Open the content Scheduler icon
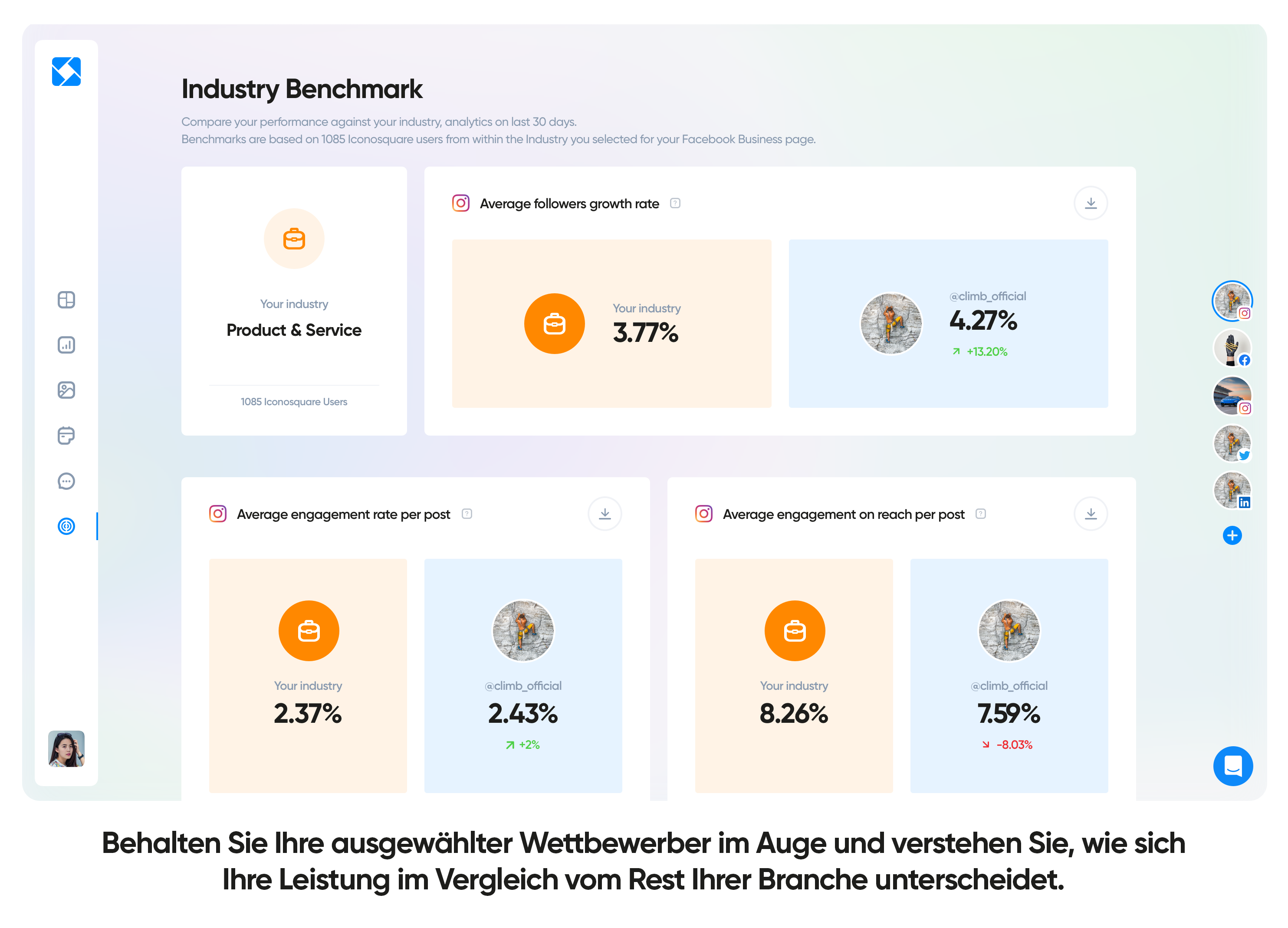 (66, 435)
